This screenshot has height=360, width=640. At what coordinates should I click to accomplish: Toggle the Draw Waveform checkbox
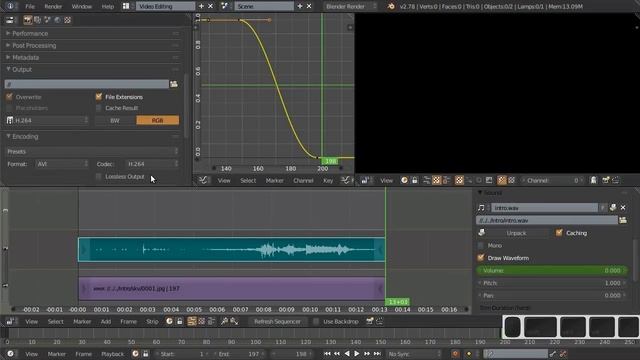[481, 258]
